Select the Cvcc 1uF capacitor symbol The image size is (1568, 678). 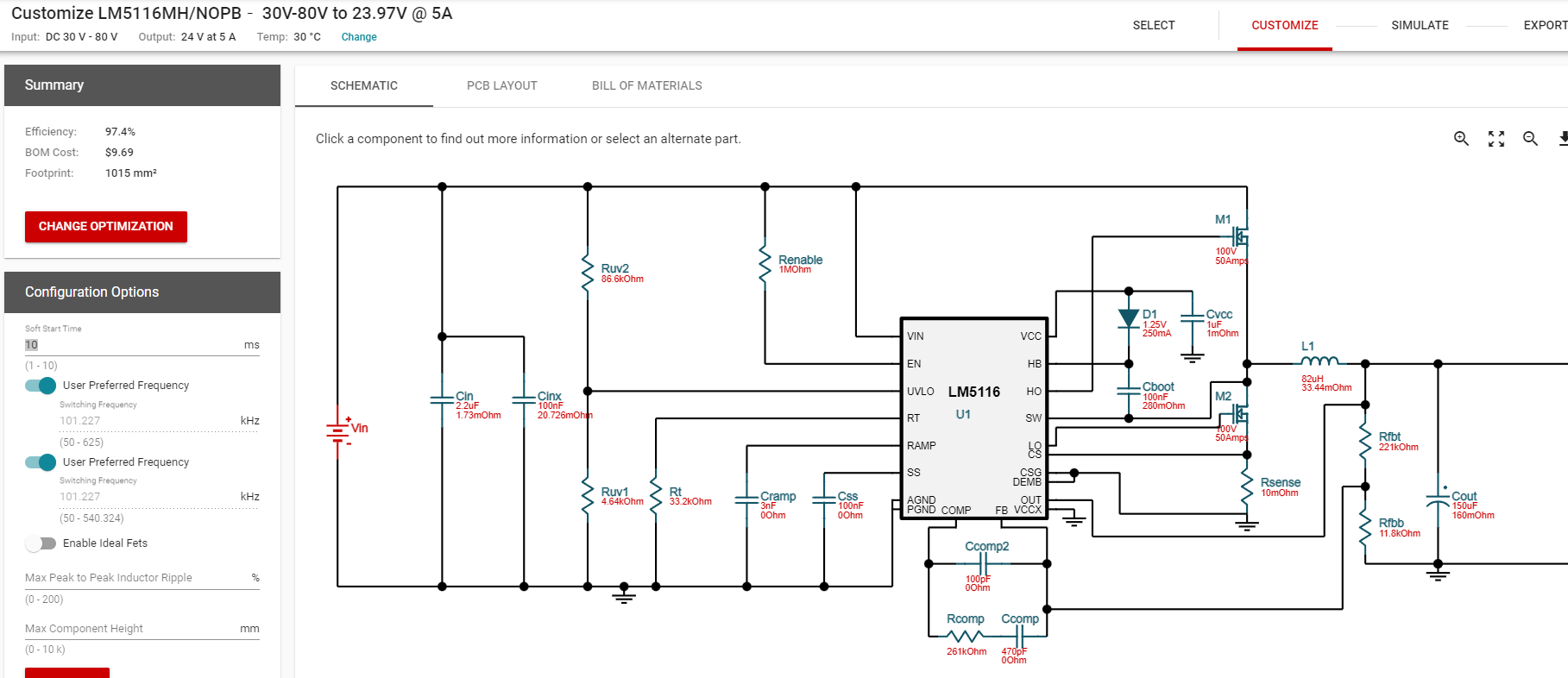pos(1192,318)
